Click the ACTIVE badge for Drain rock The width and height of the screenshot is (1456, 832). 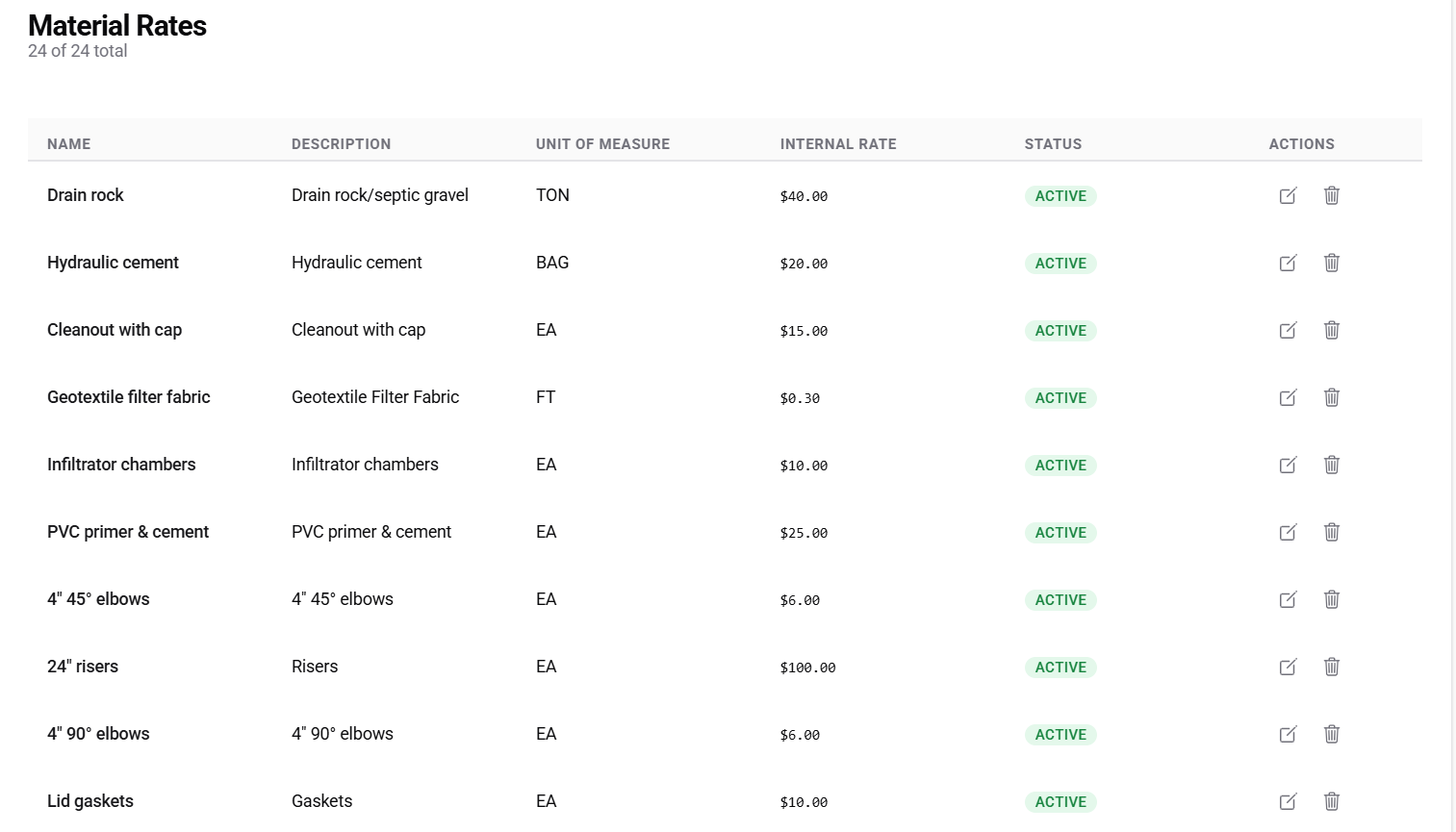(x=1060, y=196)
